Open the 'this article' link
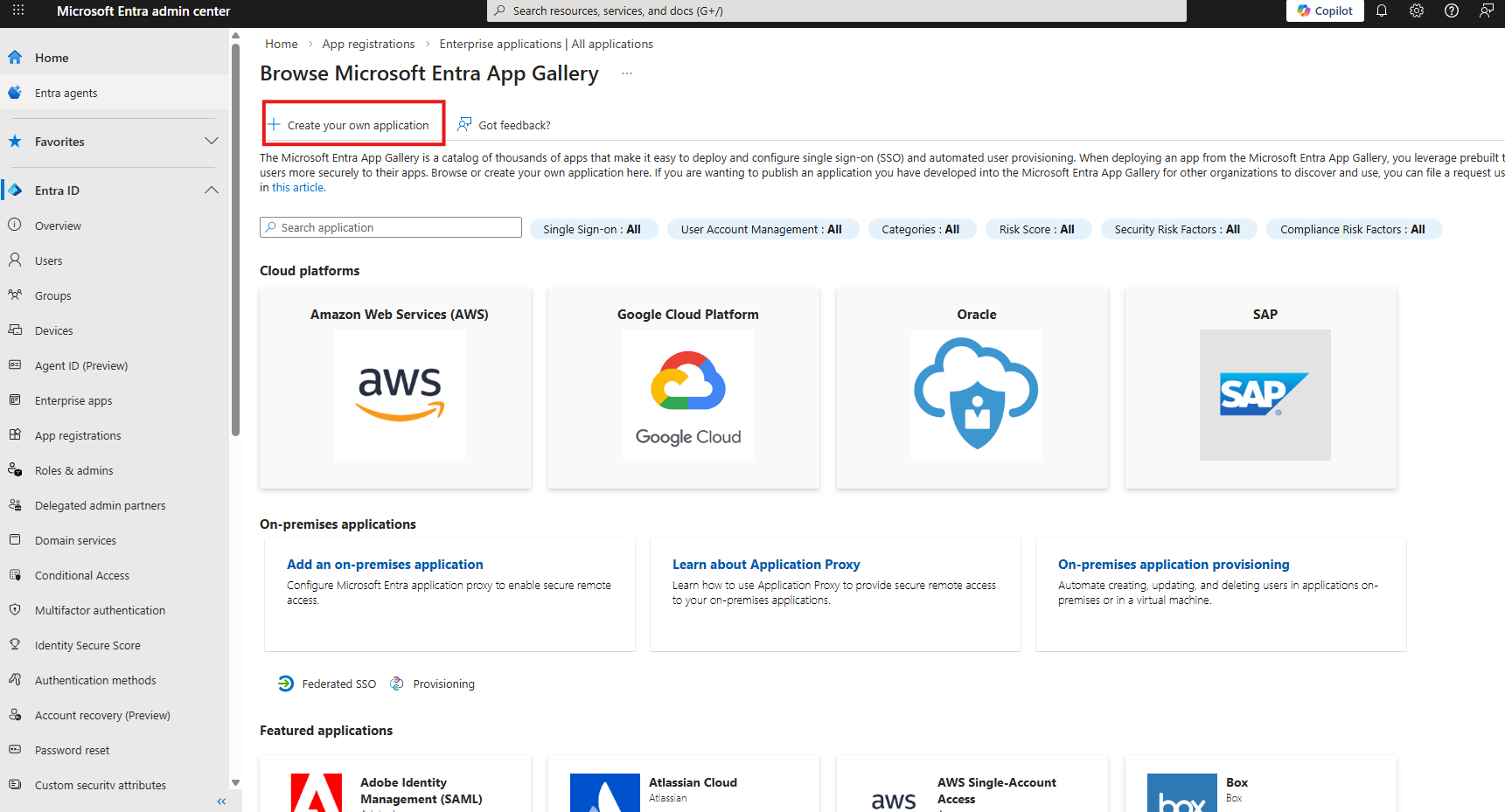 tap(297, 188)
